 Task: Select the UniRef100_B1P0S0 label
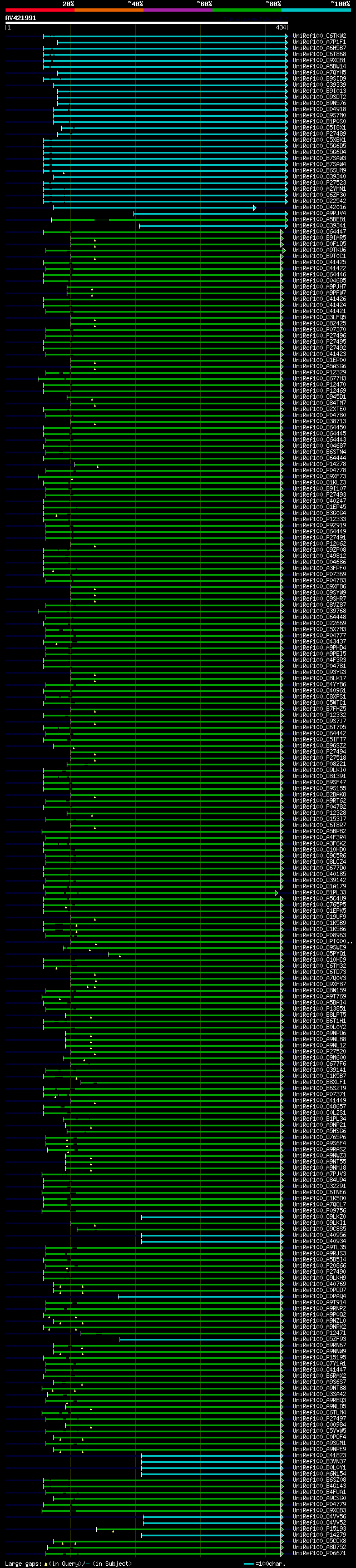pyautogui.click(x=319, y=121)
